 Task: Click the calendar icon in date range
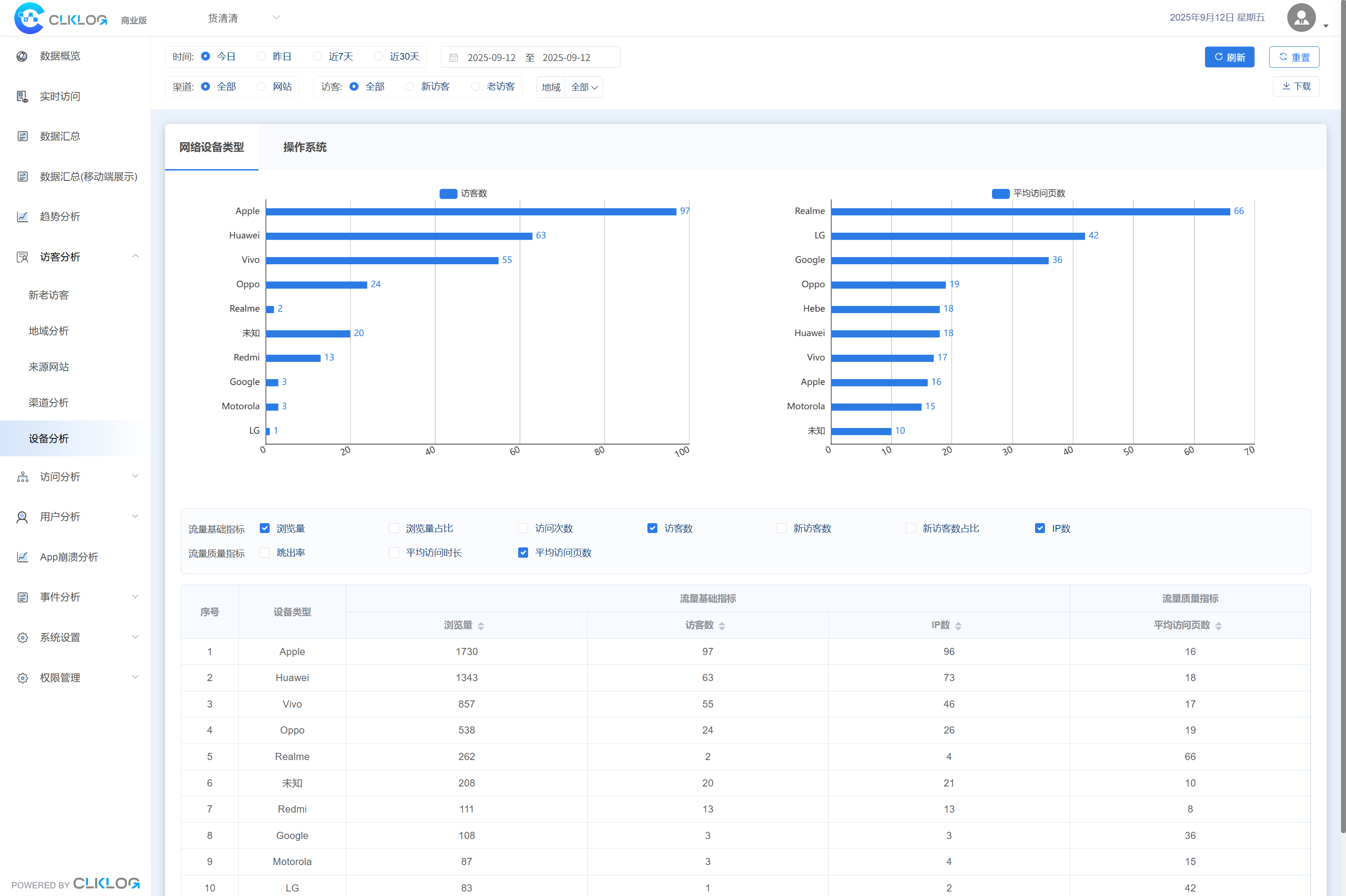(x=454, y=58)
